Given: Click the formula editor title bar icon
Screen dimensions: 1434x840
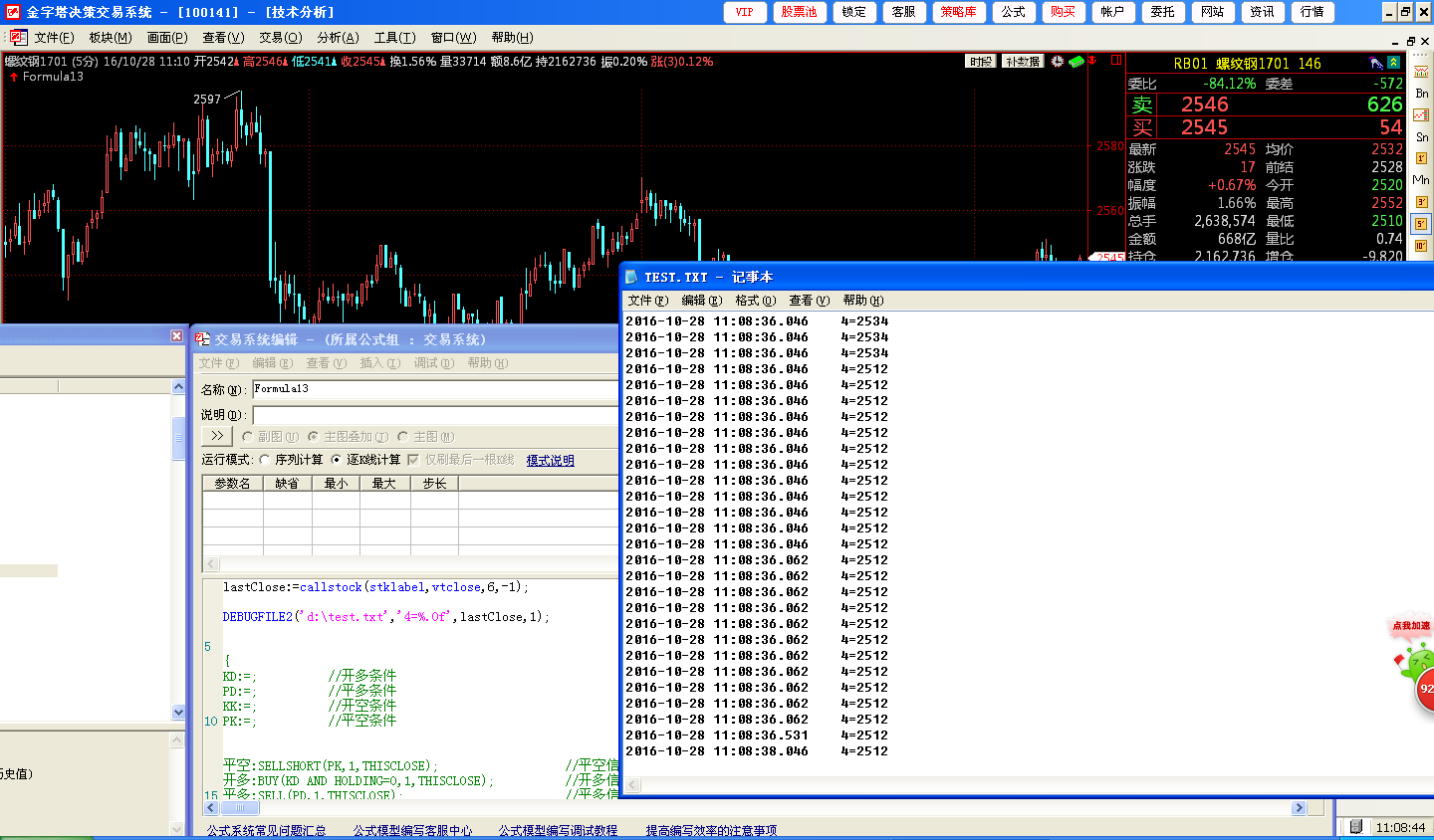Looking at the screenshot, I should point(202,339).
